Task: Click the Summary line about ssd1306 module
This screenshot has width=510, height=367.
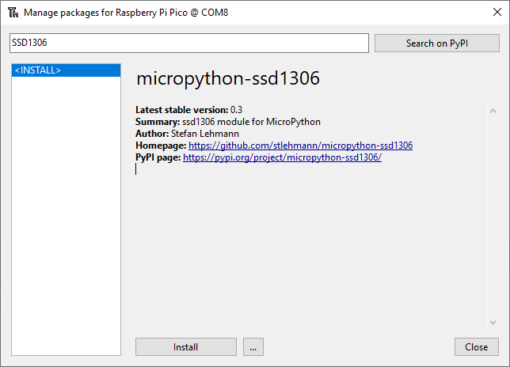Action: [228, 122]
